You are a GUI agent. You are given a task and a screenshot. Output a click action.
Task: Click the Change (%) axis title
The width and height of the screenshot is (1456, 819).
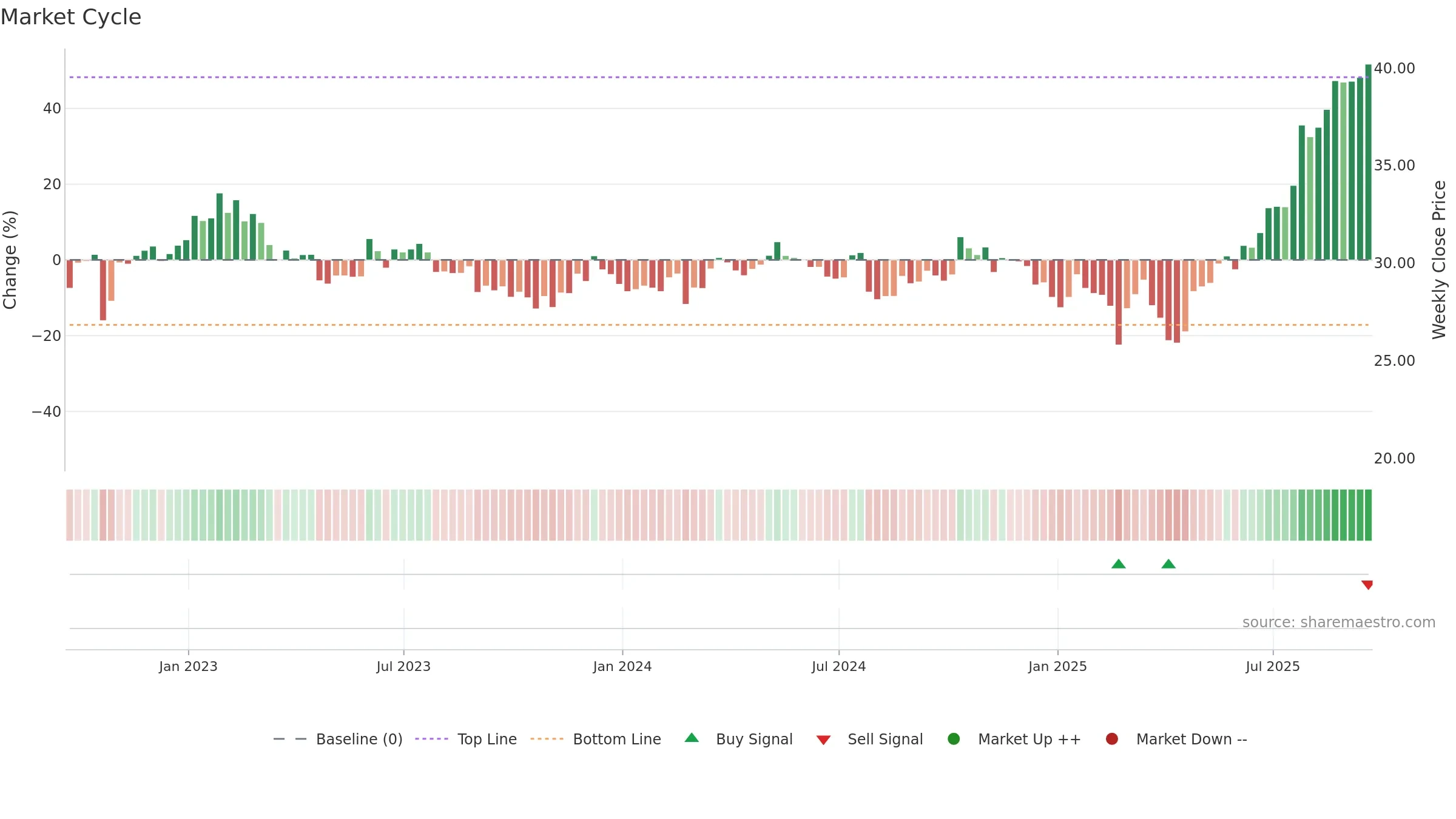point(10,260)
